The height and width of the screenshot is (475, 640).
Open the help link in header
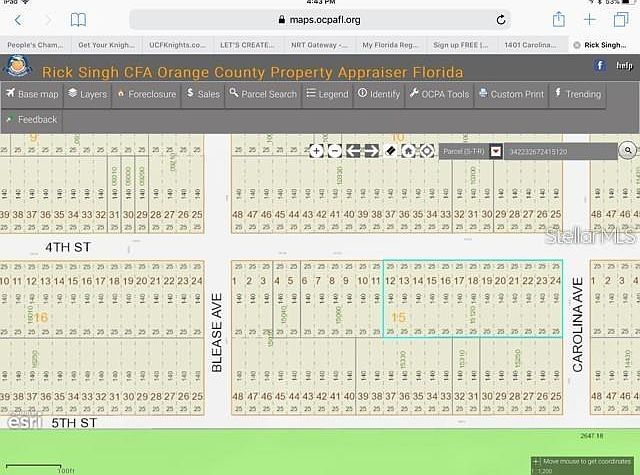tap(624, 65)
